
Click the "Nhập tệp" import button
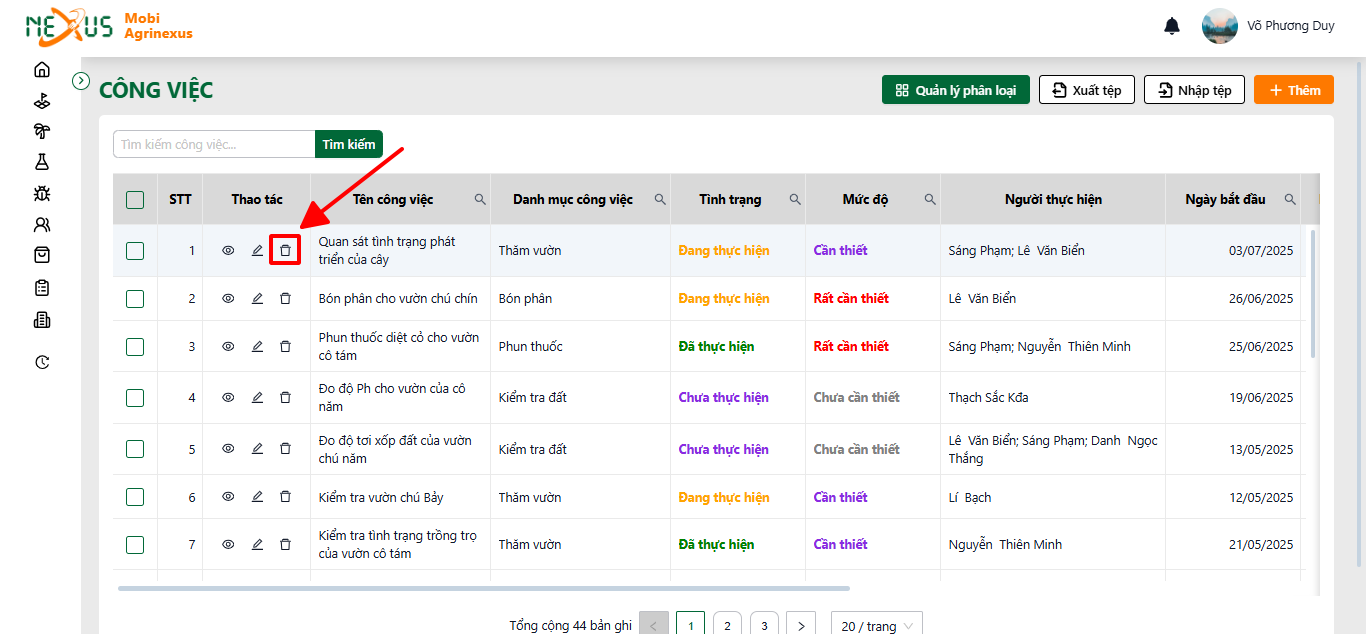pyautogui.click(x=1194, y=90)
